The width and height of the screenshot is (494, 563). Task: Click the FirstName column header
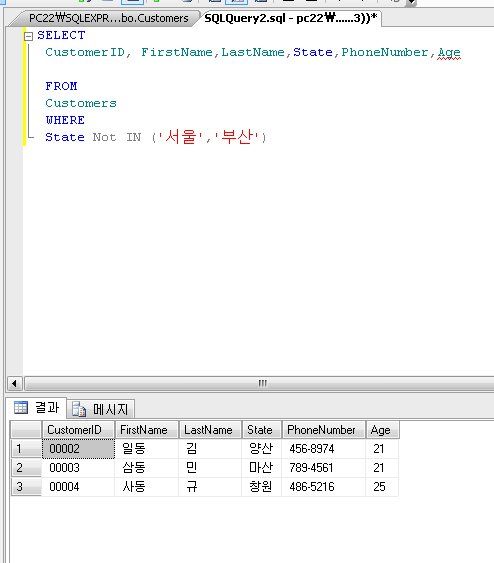coord(146,430)
